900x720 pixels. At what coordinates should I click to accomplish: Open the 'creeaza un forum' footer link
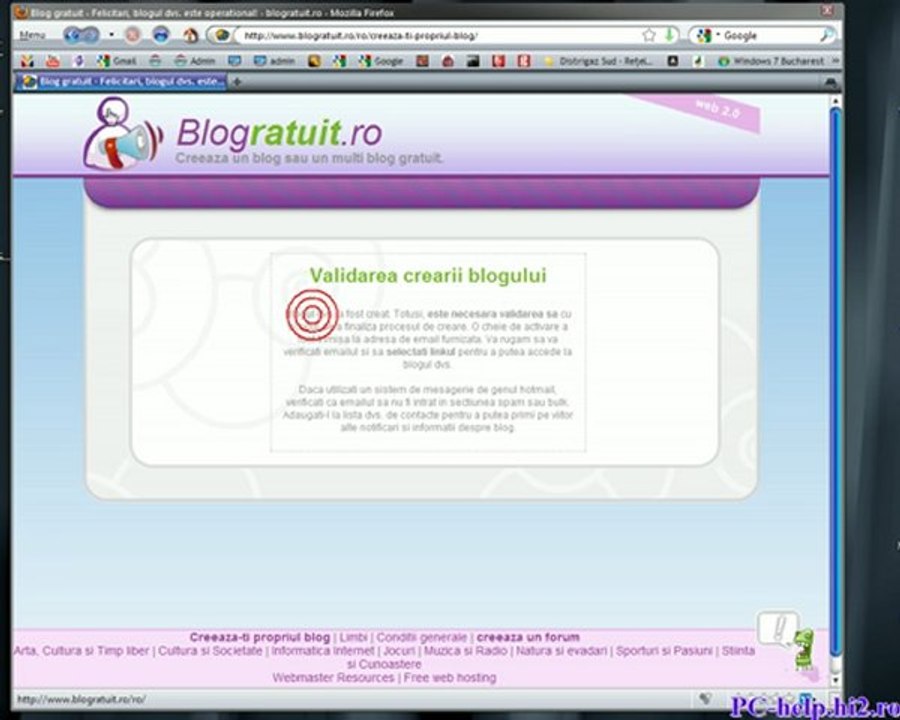point(528,637)
